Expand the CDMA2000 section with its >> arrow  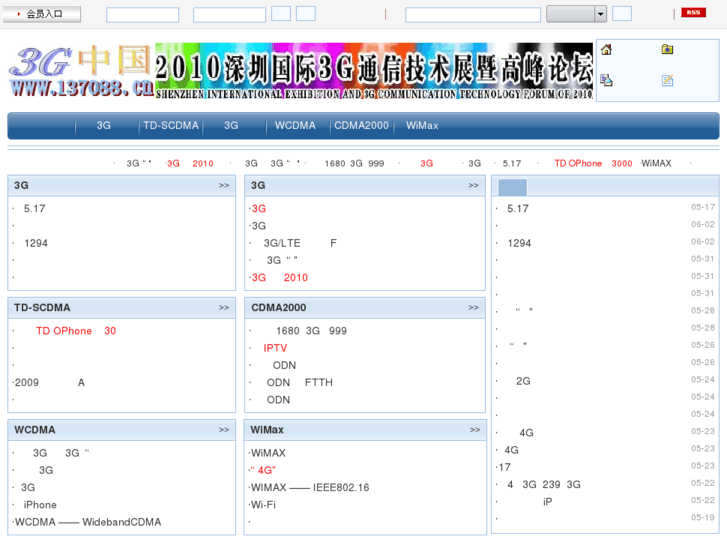coord(473,308)
